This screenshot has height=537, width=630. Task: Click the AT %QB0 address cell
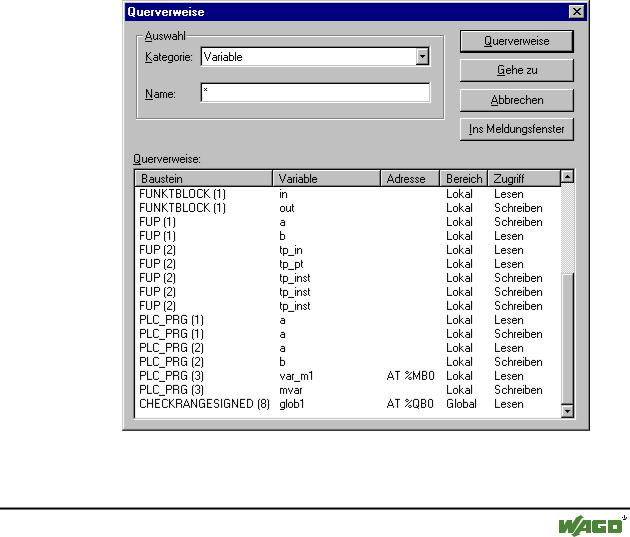pos(410,404)
